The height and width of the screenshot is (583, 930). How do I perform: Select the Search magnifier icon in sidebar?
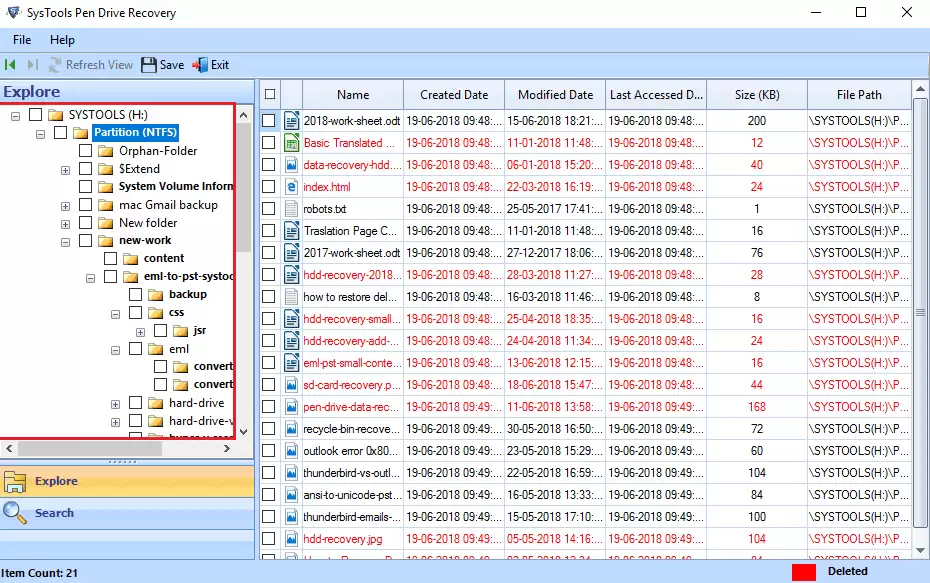(x=15, y=513)
